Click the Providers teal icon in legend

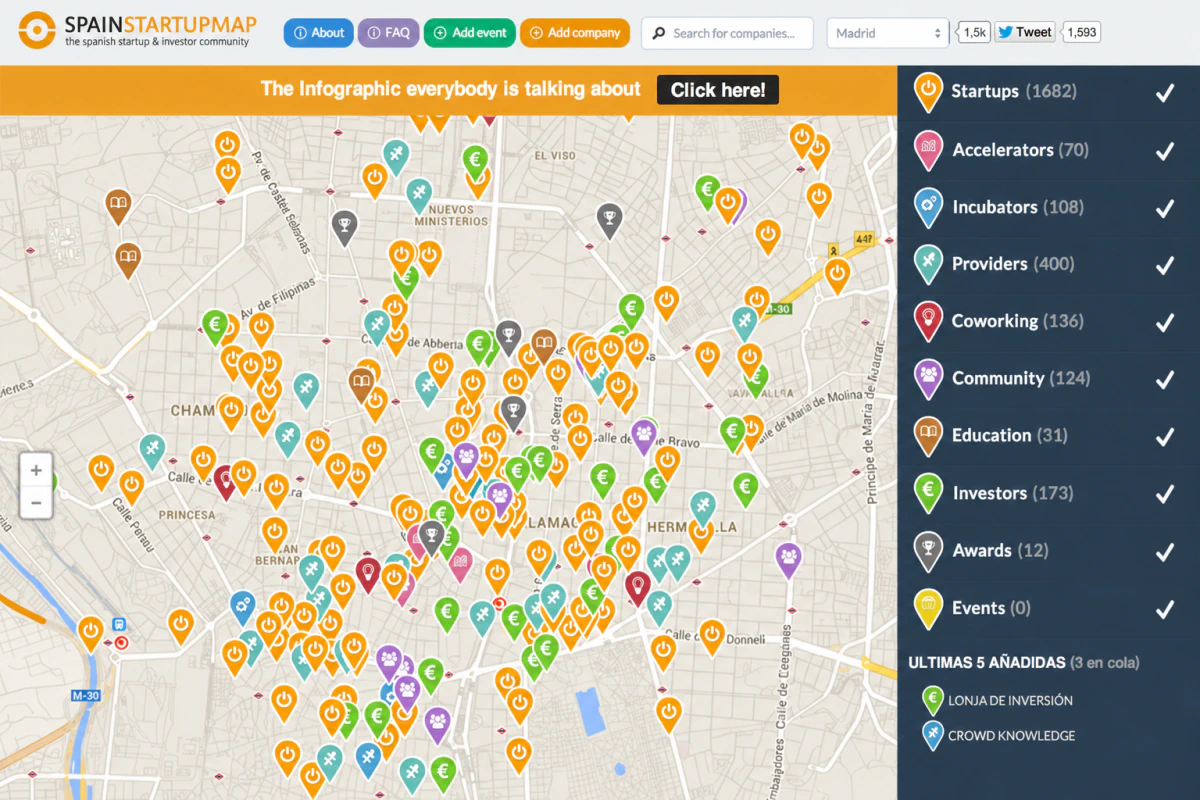click(929, 264)
